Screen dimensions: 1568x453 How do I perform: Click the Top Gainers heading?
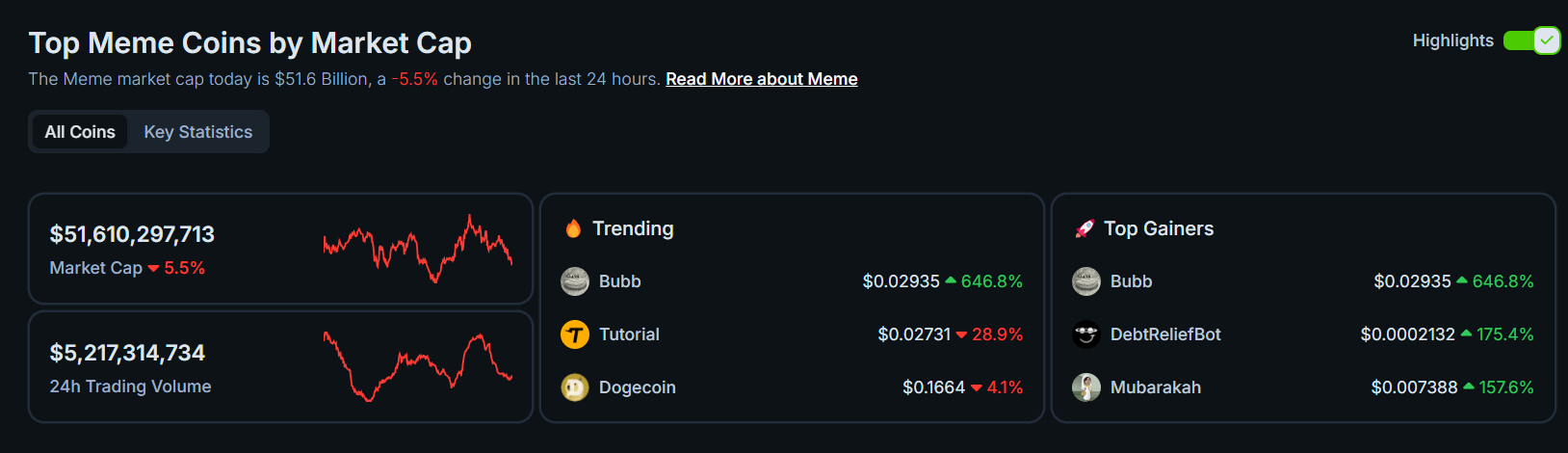[1159, 228]
